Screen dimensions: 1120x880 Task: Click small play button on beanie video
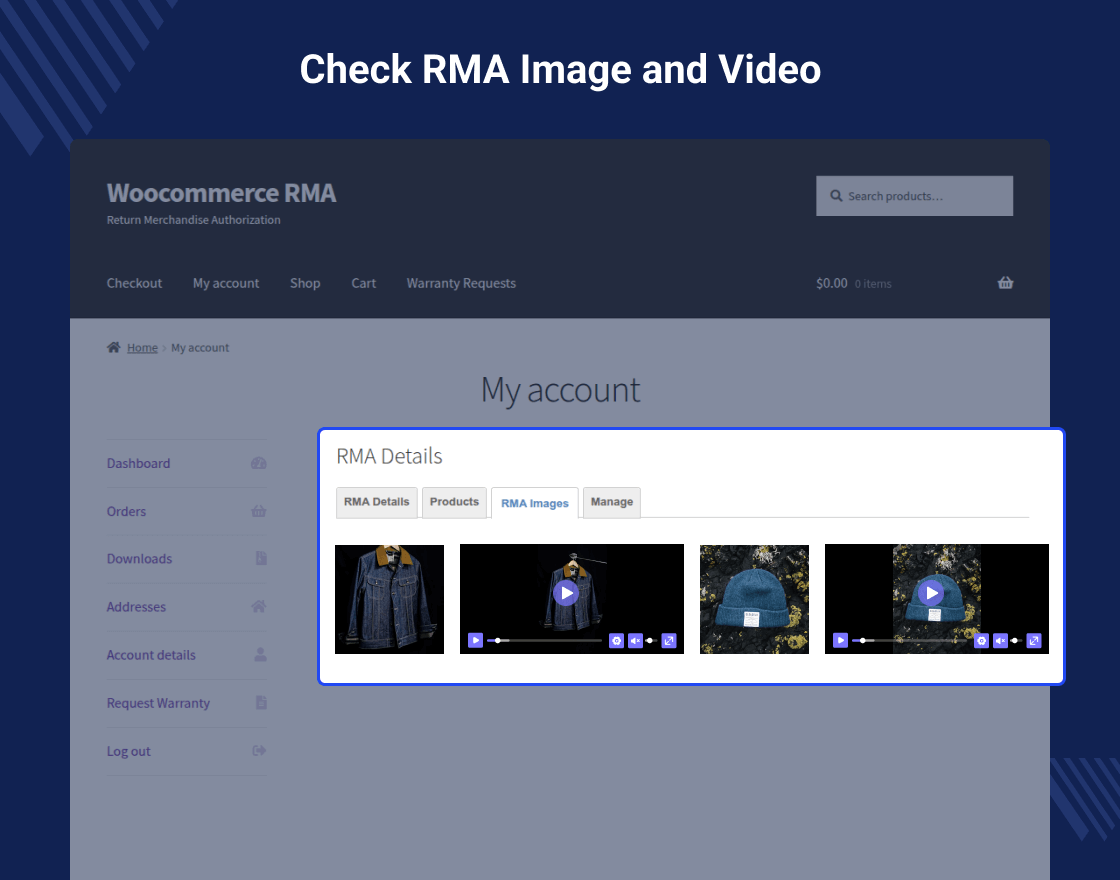tap(840, 641)
